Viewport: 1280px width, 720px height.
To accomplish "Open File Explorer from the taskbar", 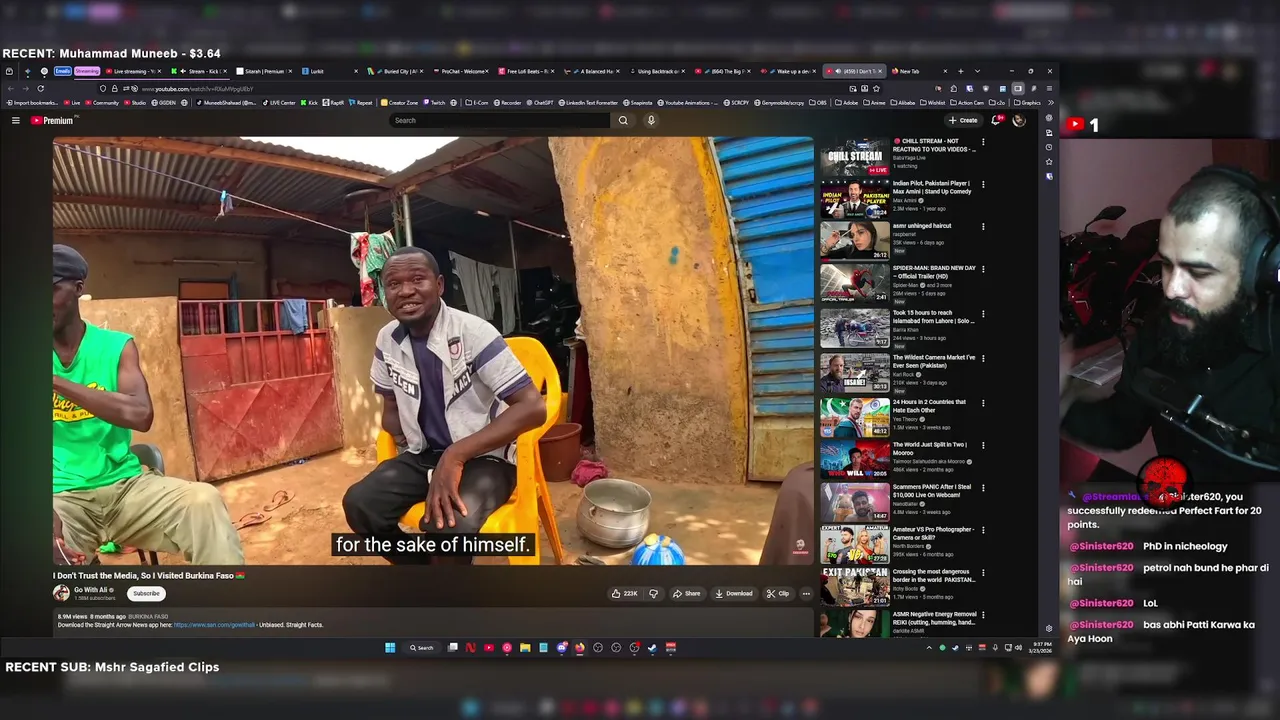I will 525,647.
